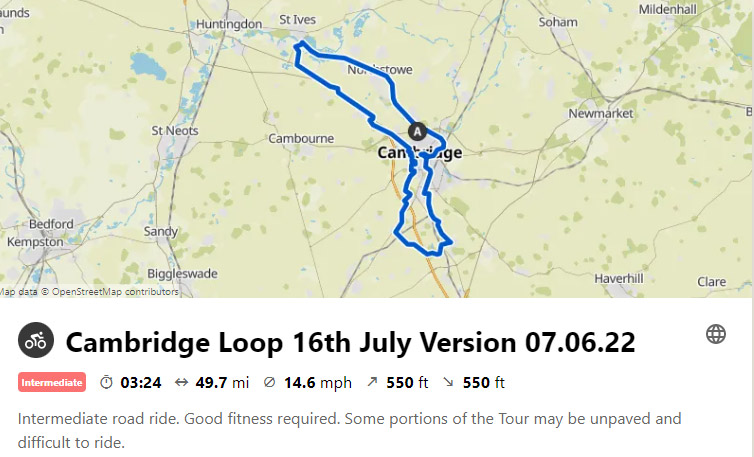Open the OpenStreetMap contributors attribution link
This screenshot has height=457, width=754.
[x=115, y=292]
